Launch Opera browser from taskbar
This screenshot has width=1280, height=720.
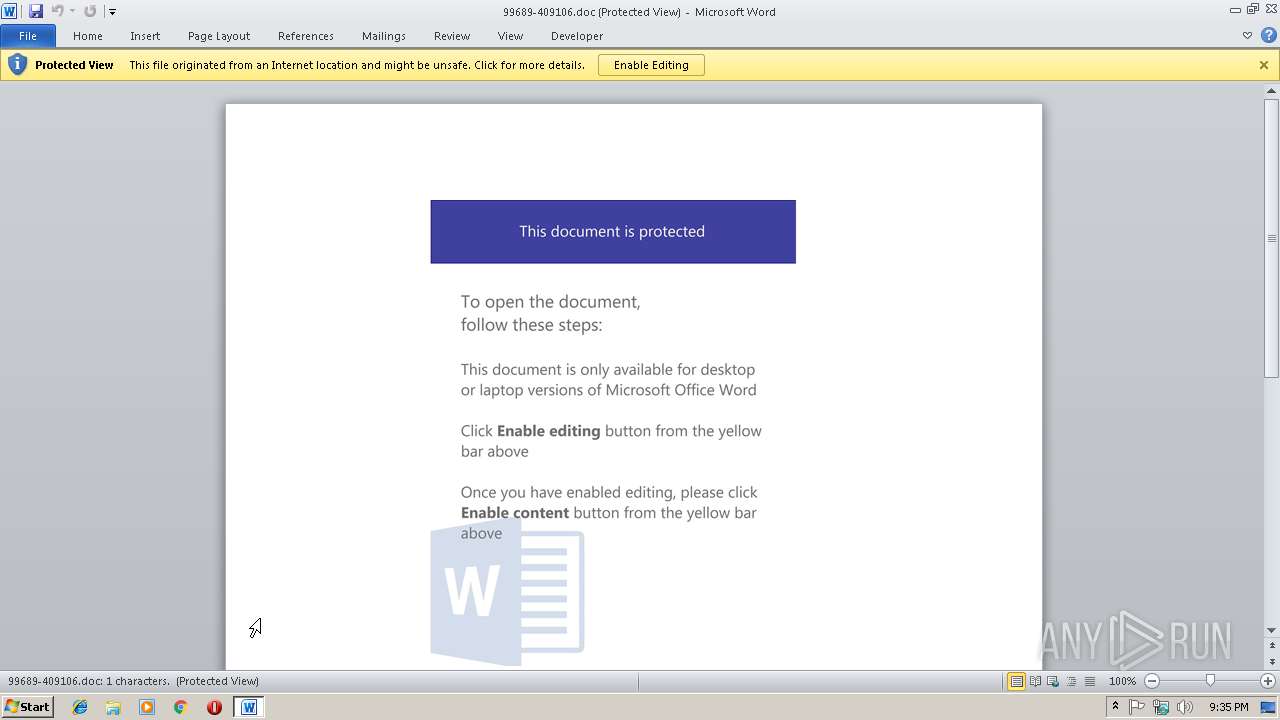[x=214, y=707]
